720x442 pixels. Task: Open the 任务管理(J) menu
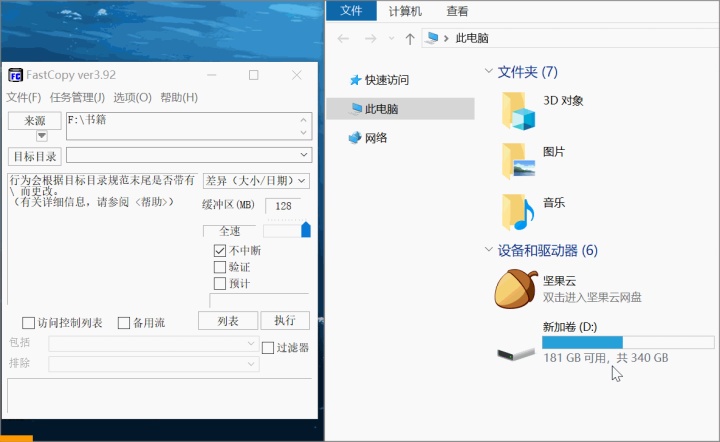point(77,97)
